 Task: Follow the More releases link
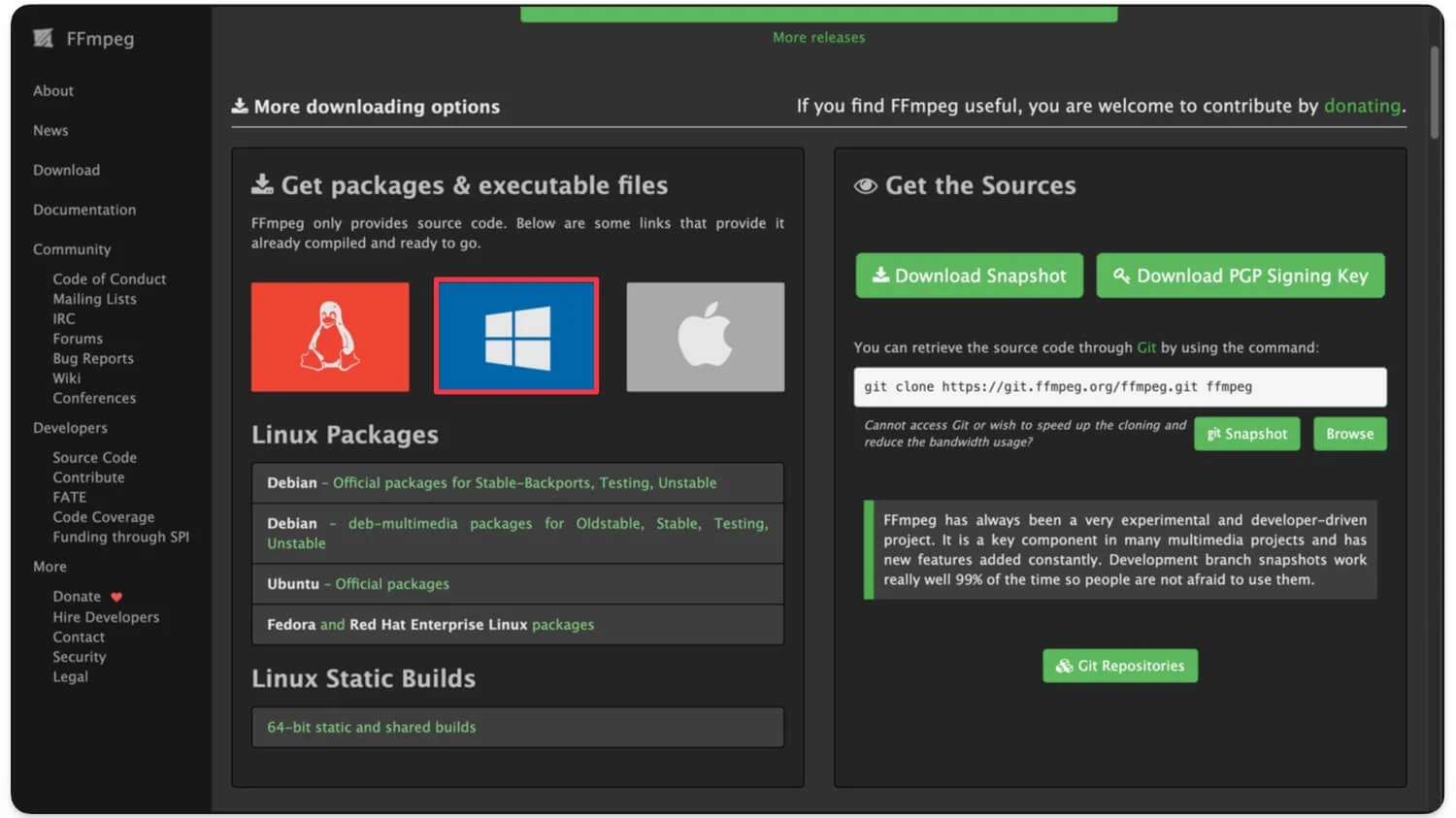pos(818,37)
